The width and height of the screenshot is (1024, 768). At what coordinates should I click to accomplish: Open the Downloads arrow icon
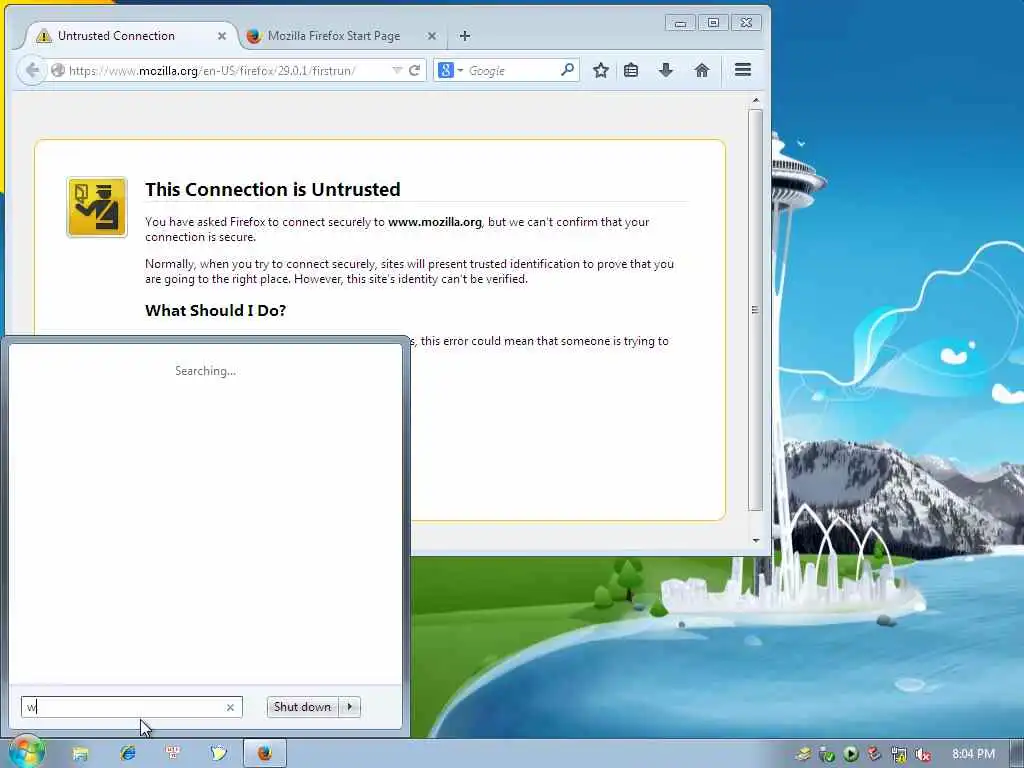pos(665,71)
